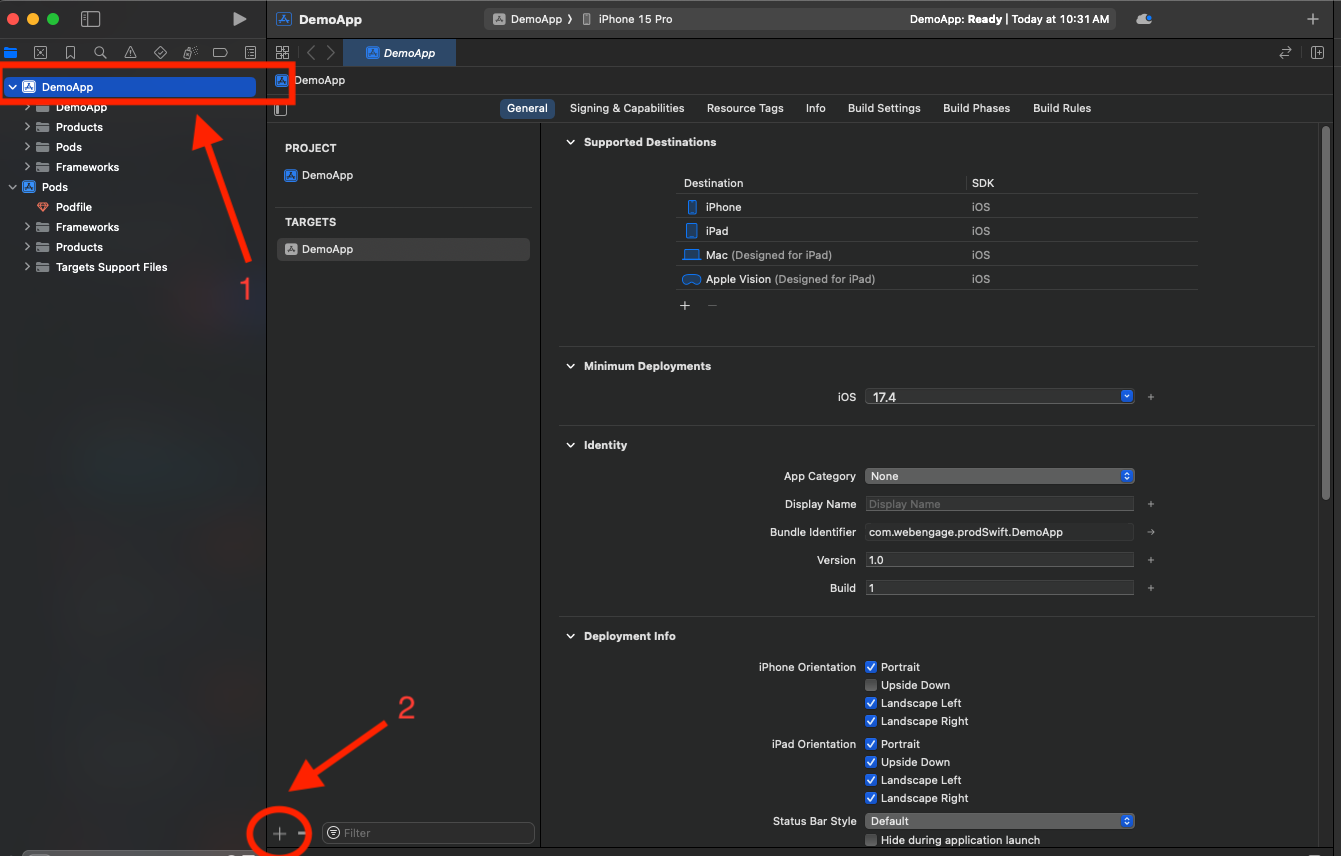Image resolution: width=1341 pixels, height=856 pixels.
Task: Click plus next to iOS deployment version
Action: click(x=1151, y=397)
